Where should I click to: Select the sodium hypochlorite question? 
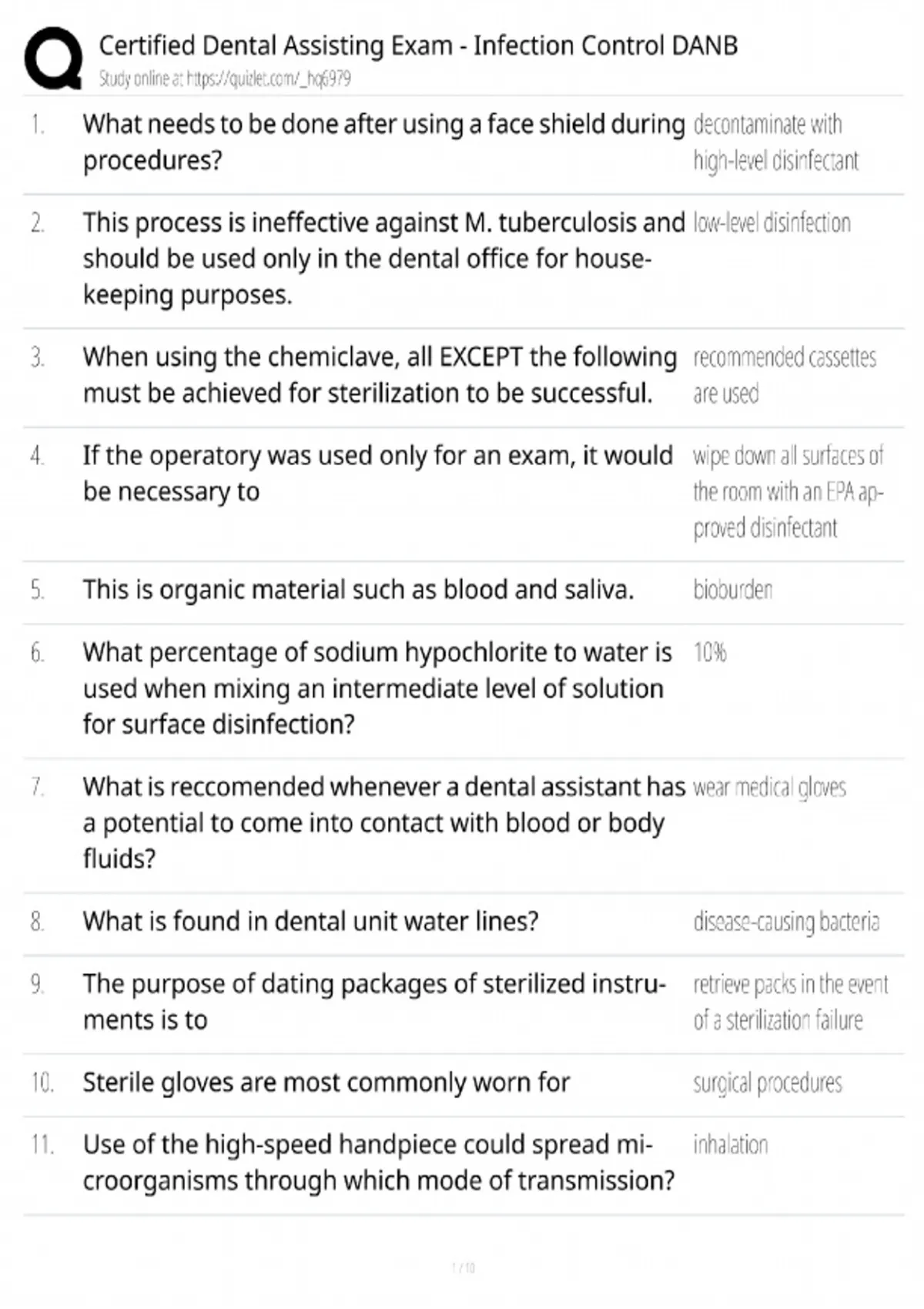[377, 688]
